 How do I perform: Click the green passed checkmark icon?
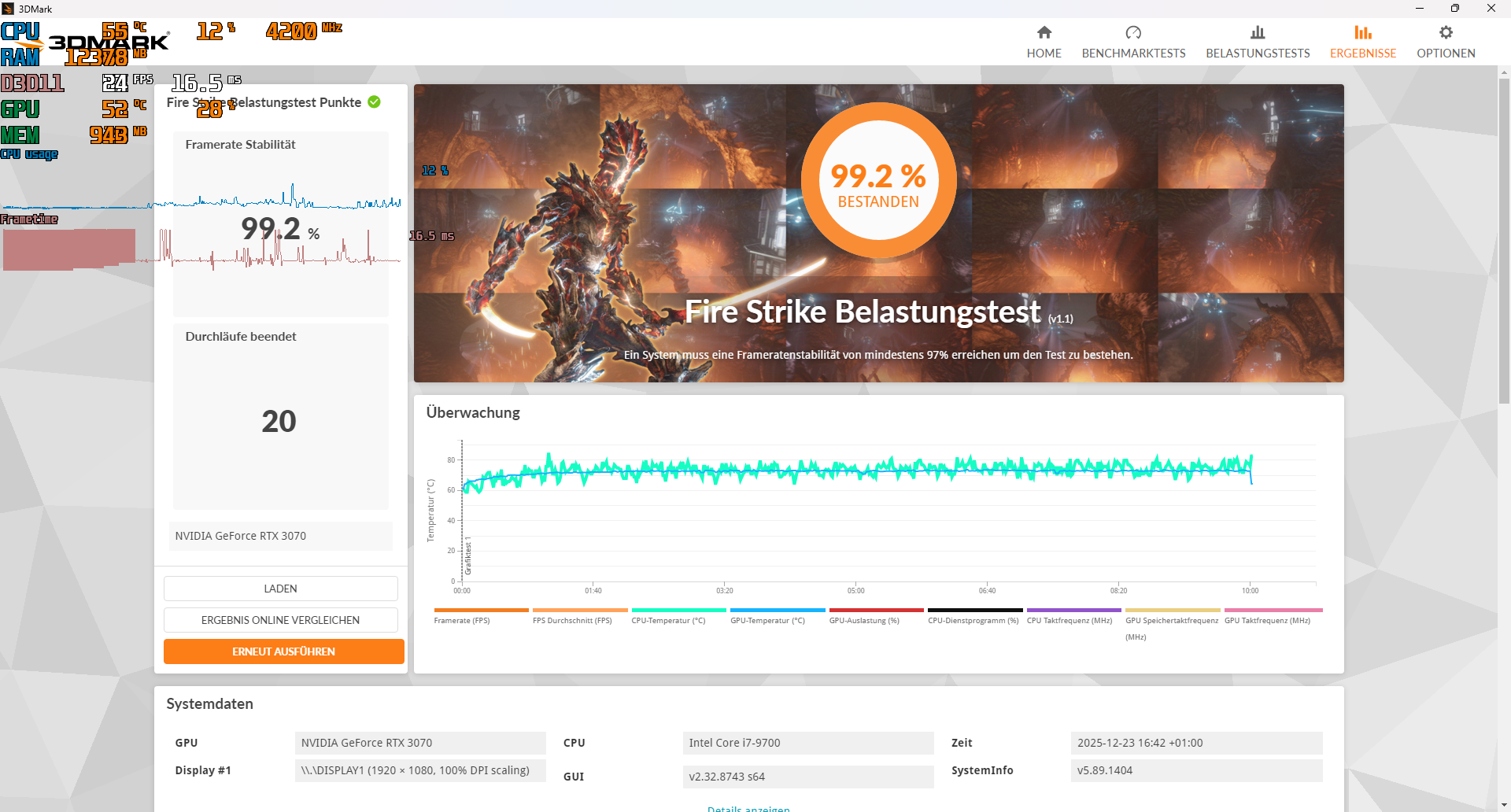(374, 101)
